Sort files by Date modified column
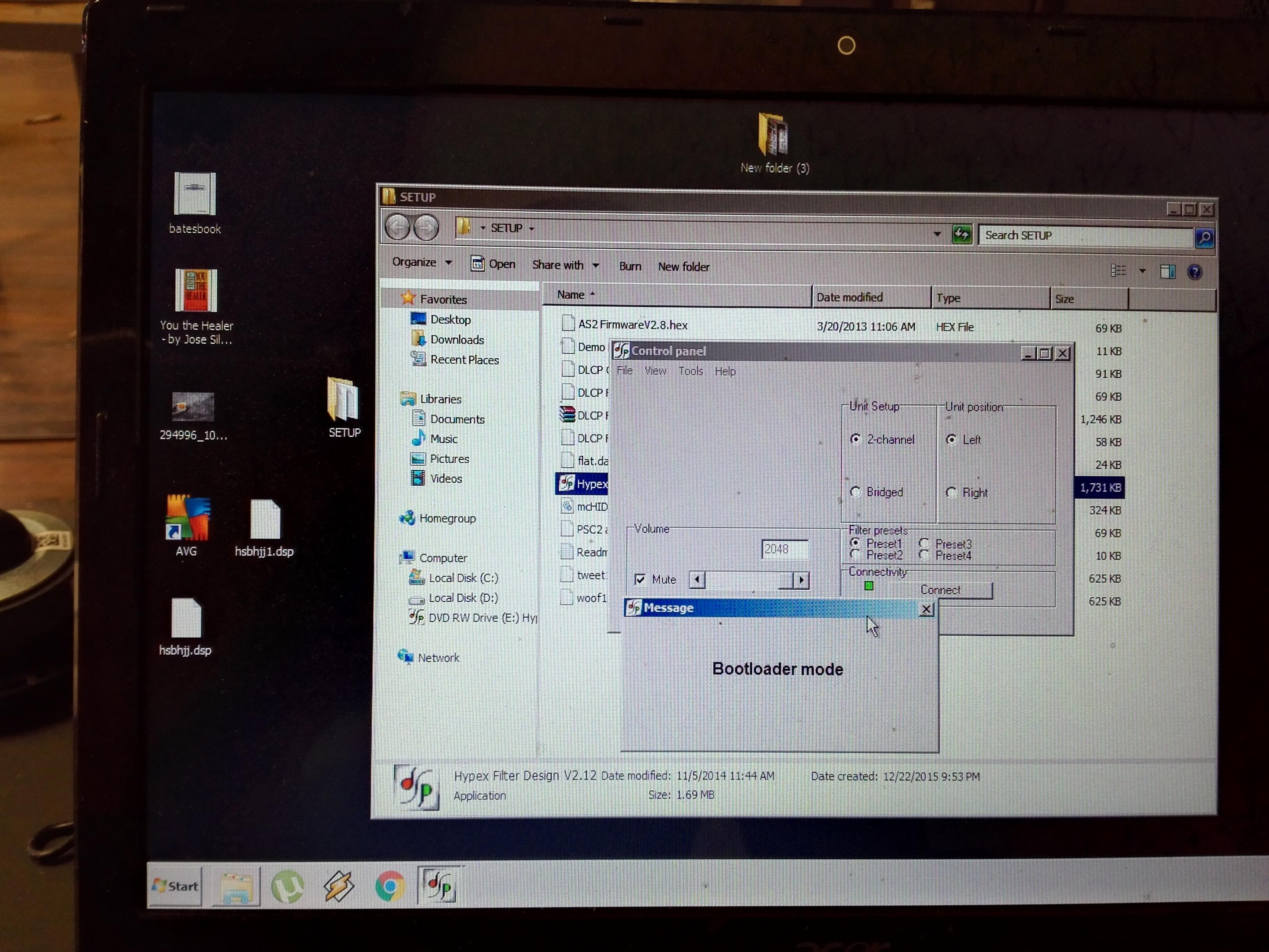The height and width of the screenshot is (952, 1269). (x=871, y=297)
